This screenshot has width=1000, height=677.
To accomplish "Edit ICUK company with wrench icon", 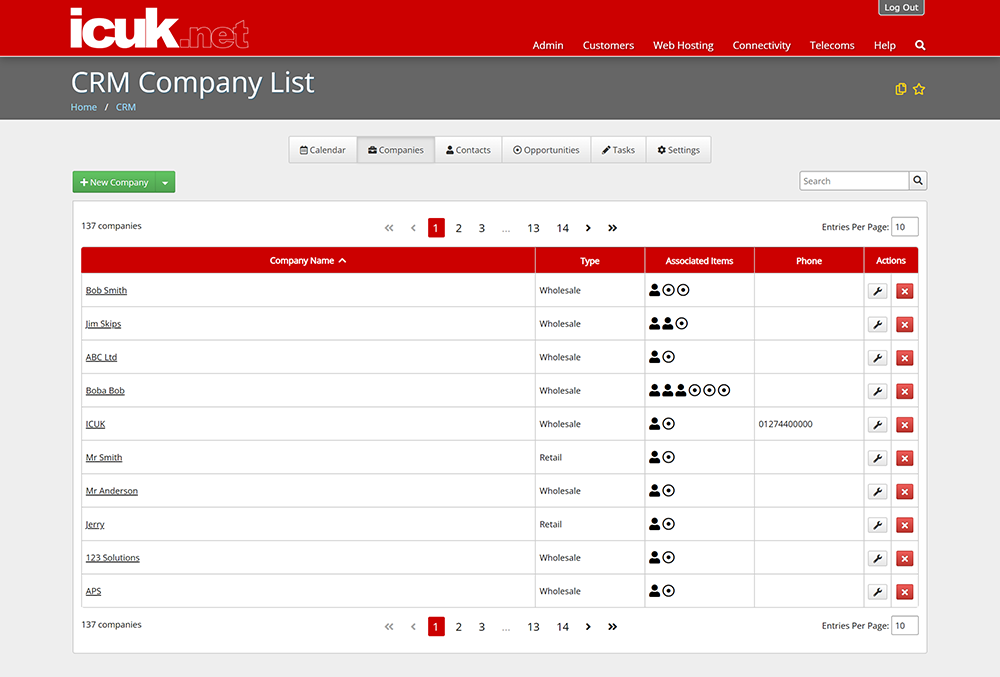I will (878, 425).
